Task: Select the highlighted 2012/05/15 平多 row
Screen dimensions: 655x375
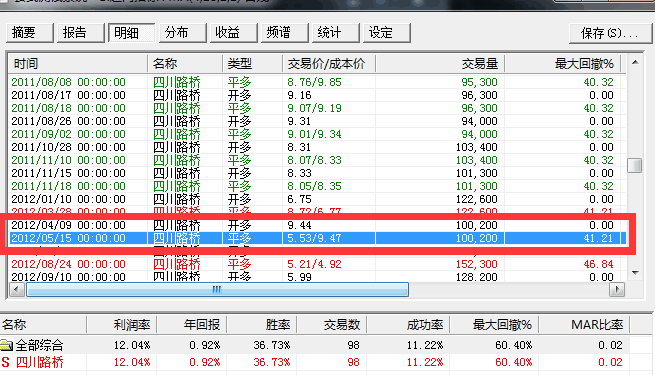Action: [x=317, y=238]
